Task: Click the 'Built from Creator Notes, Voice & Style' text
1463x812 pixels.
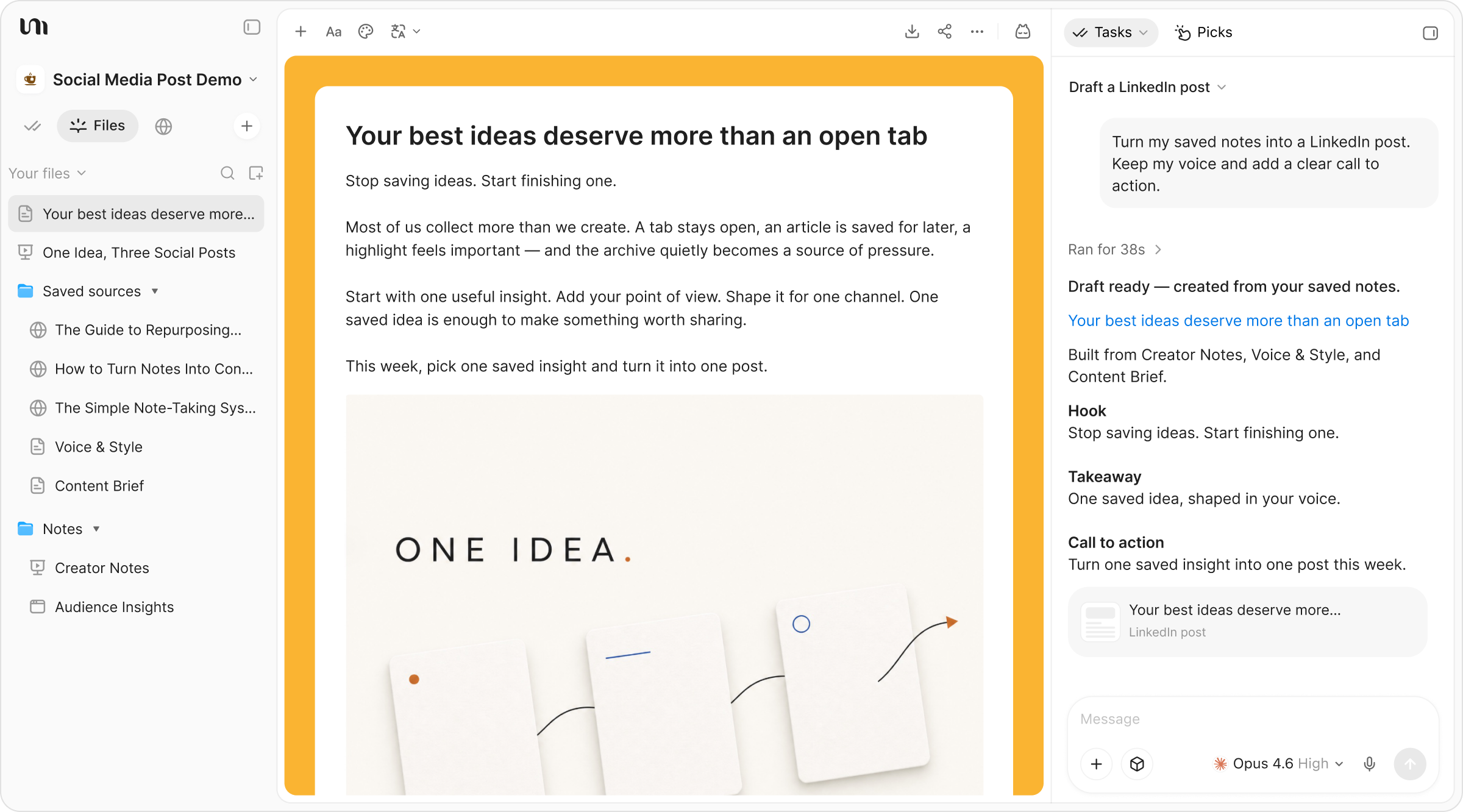Action: [x=1224, y=366]
